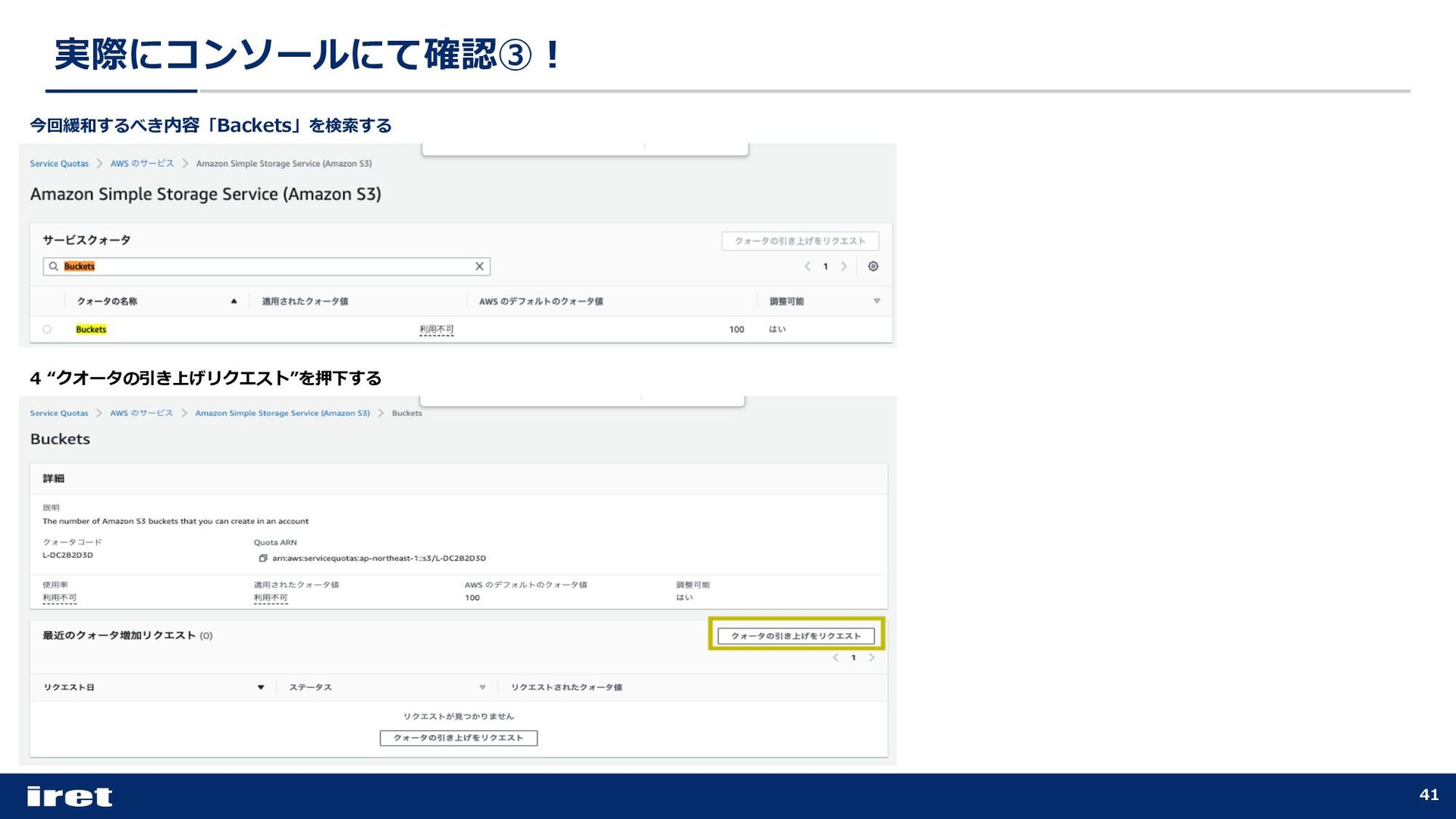Image resolution: width=1456 pixels, height=819 pixels.
Task: Click AWS のデフォルトのクォータ値 column header
Action: 541,301
